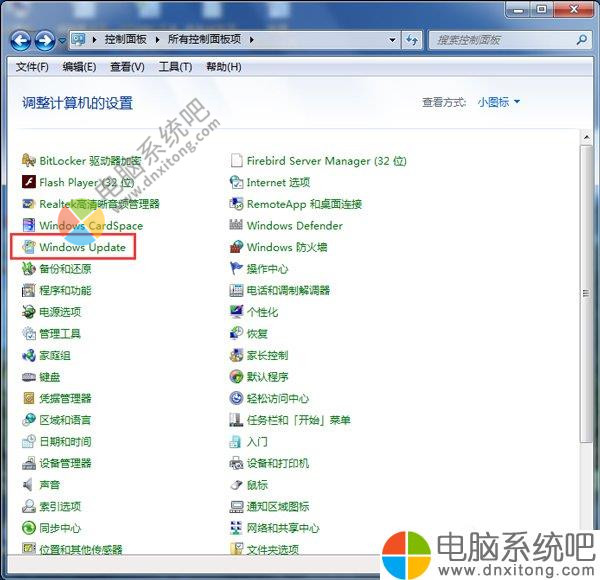
Task: Click the back navigation arrow button
Action: [x=20, y=41]
